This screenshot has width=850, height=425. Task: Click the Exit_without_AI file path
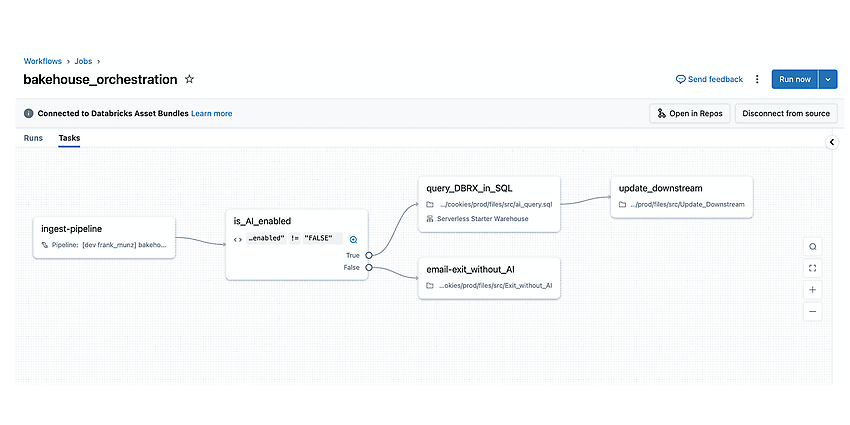(x=495, y=285)
